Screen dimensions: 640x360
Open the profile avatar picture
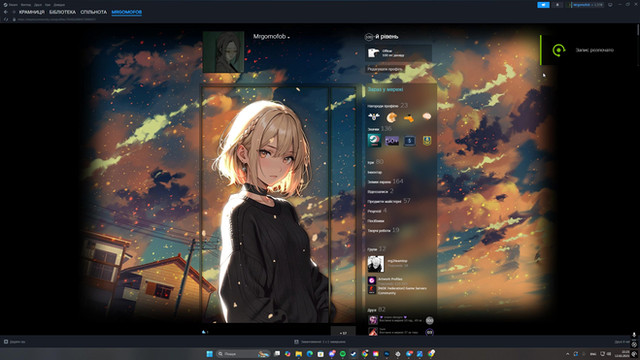coord(224,52)
